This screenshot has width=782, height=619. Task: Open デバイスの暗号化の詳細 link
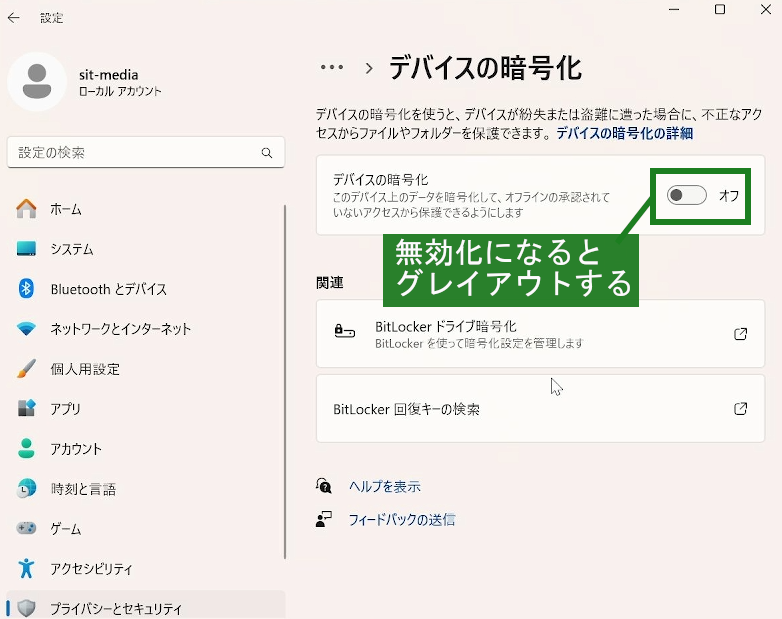click(x=624, y=133)
